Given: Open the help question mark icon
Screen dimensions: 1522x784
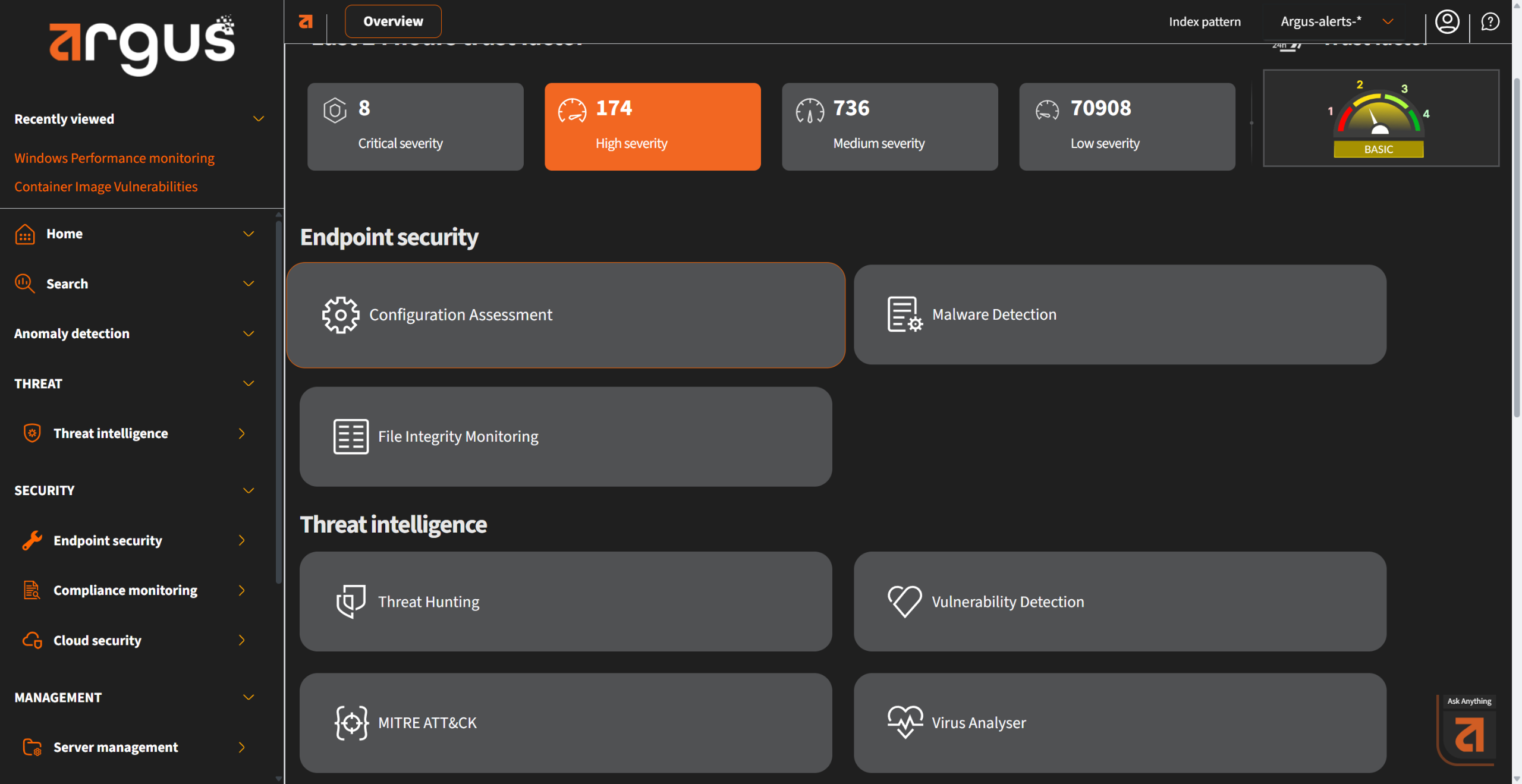Looking at the screenshot, I should tap(1490, 22).
